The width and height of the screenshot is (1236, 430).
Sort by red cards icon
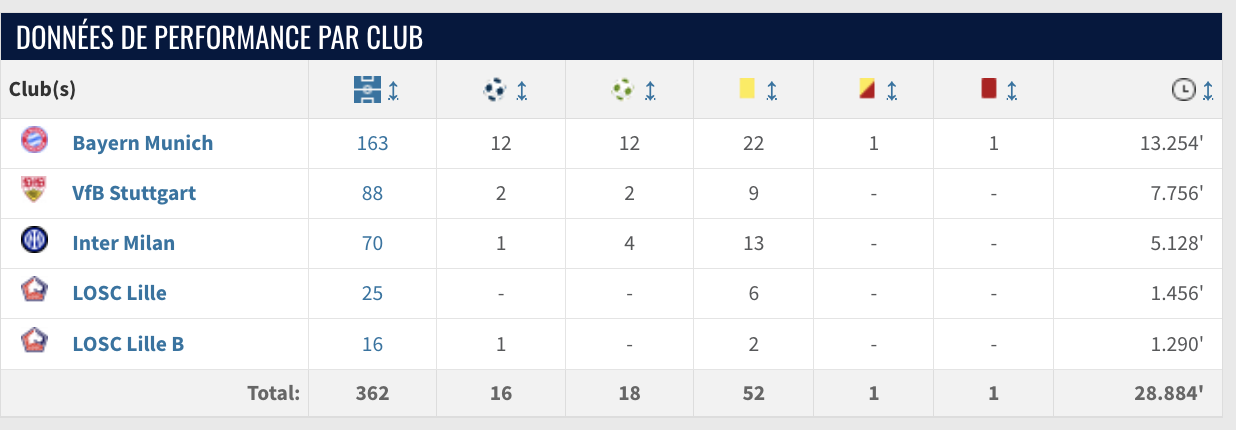[x=989, y=90]
